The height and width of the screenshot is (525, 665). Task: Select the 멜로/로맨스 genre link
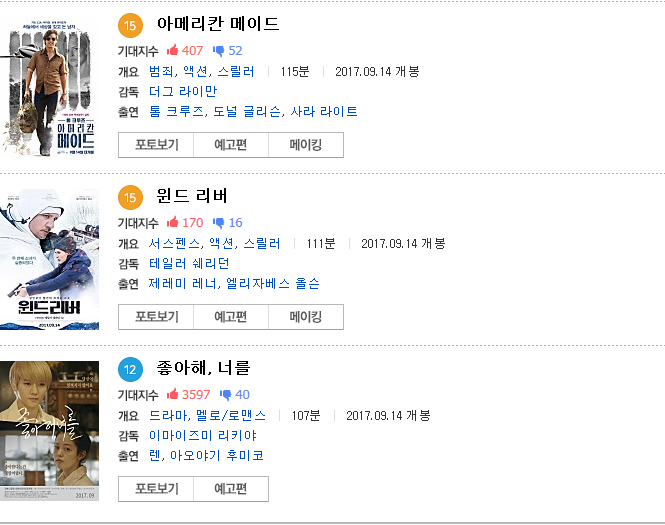coord(231,416)
